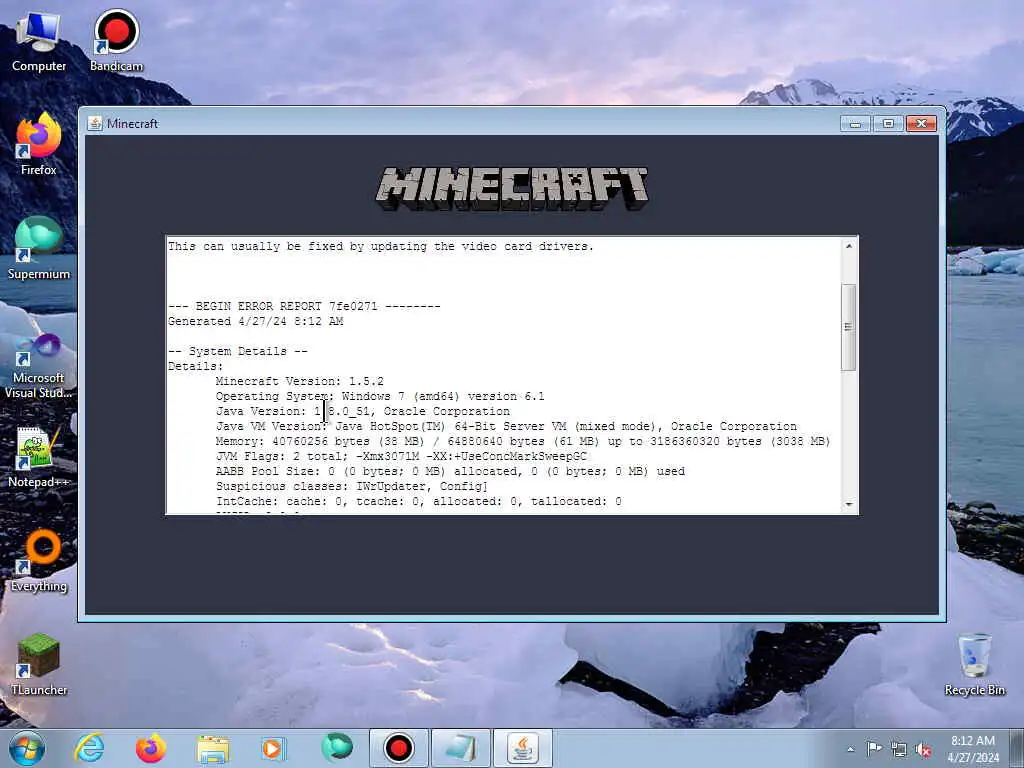The image size is (1024, 768).
Task: Minimize the Minecraft window
Action: tap(855, 123)
